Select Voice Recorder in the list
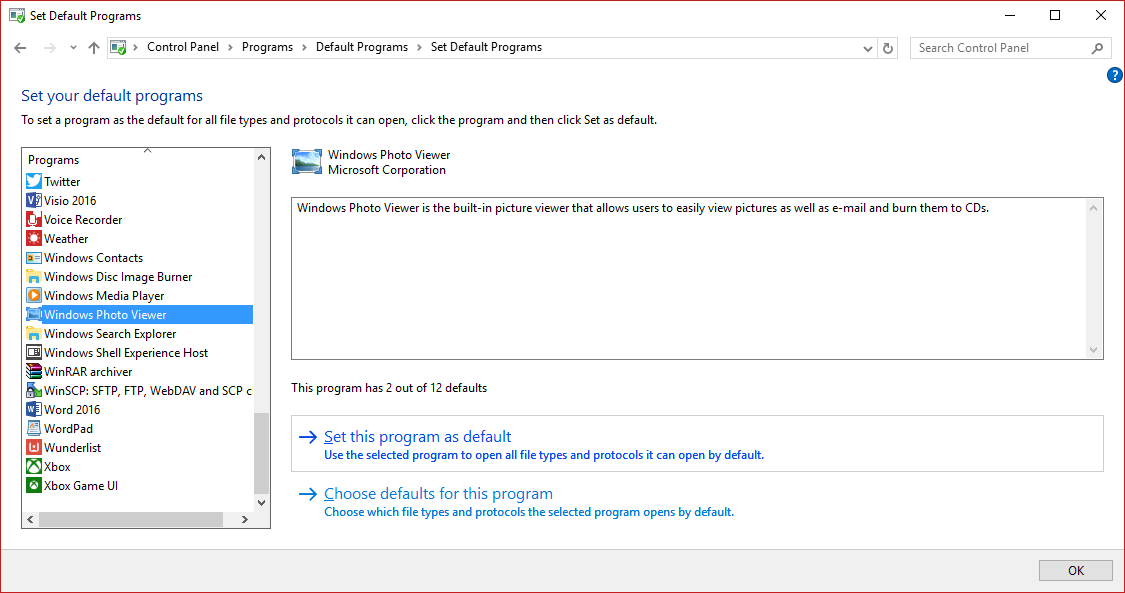 tap(83, 220)
